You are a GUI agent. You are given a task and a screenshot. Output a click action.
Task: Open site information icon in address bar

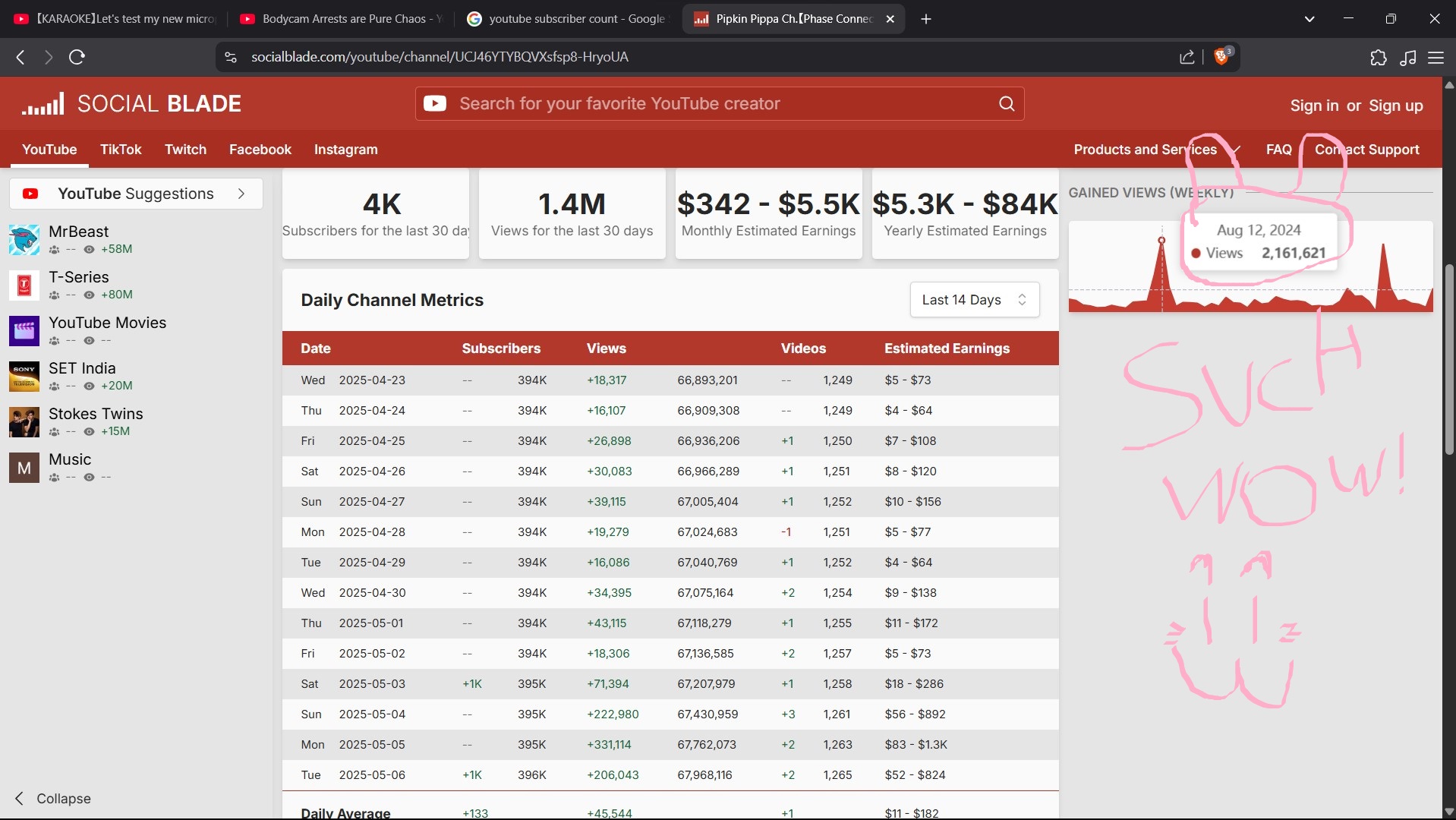click(x=231, y=57)
